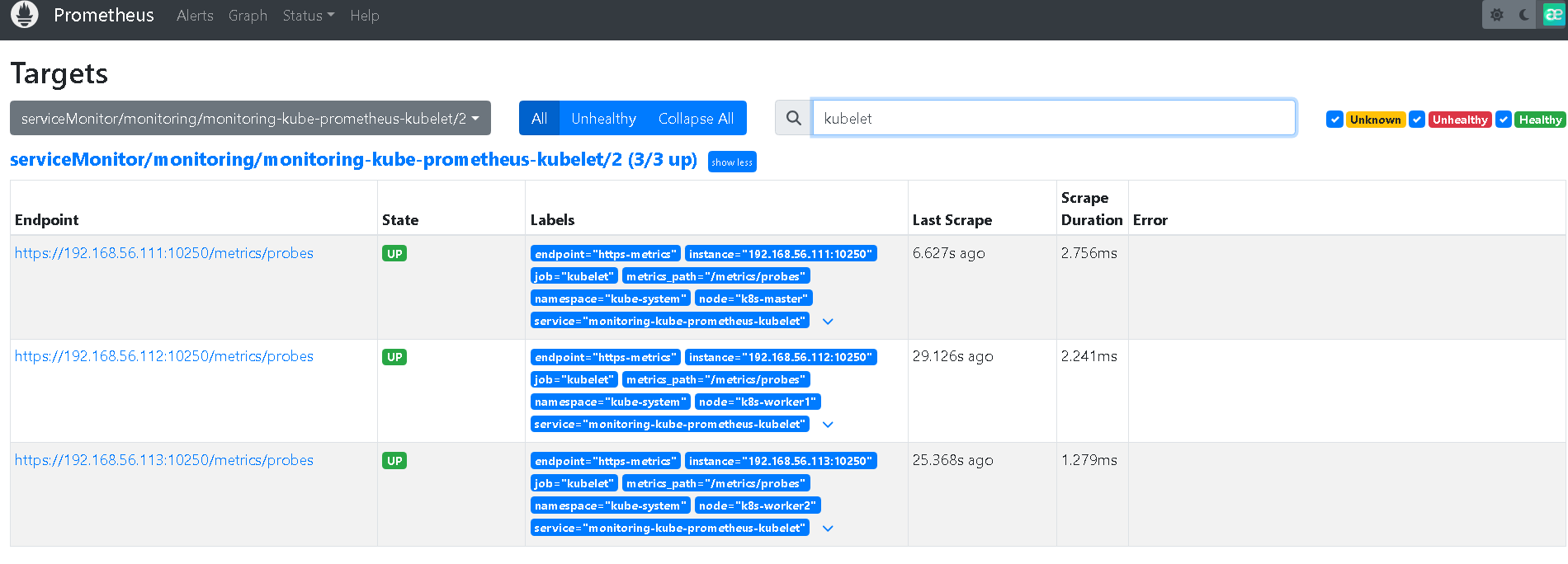Click the Collapse All button
Viewport: 1568px width, 564px height.
tap(696, 118)
